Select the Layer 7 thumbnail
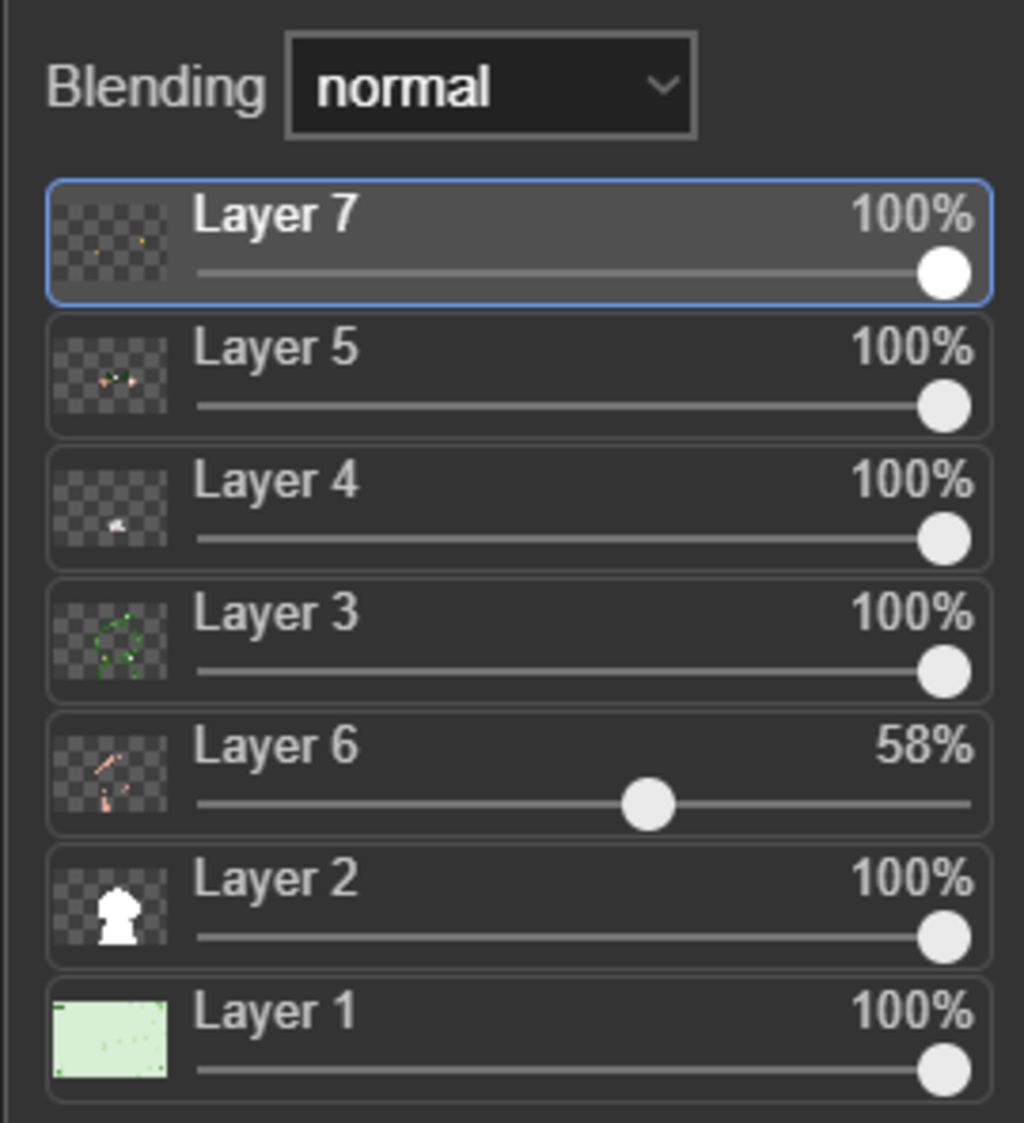1024x1123 pixels. [x=110, y=243]
